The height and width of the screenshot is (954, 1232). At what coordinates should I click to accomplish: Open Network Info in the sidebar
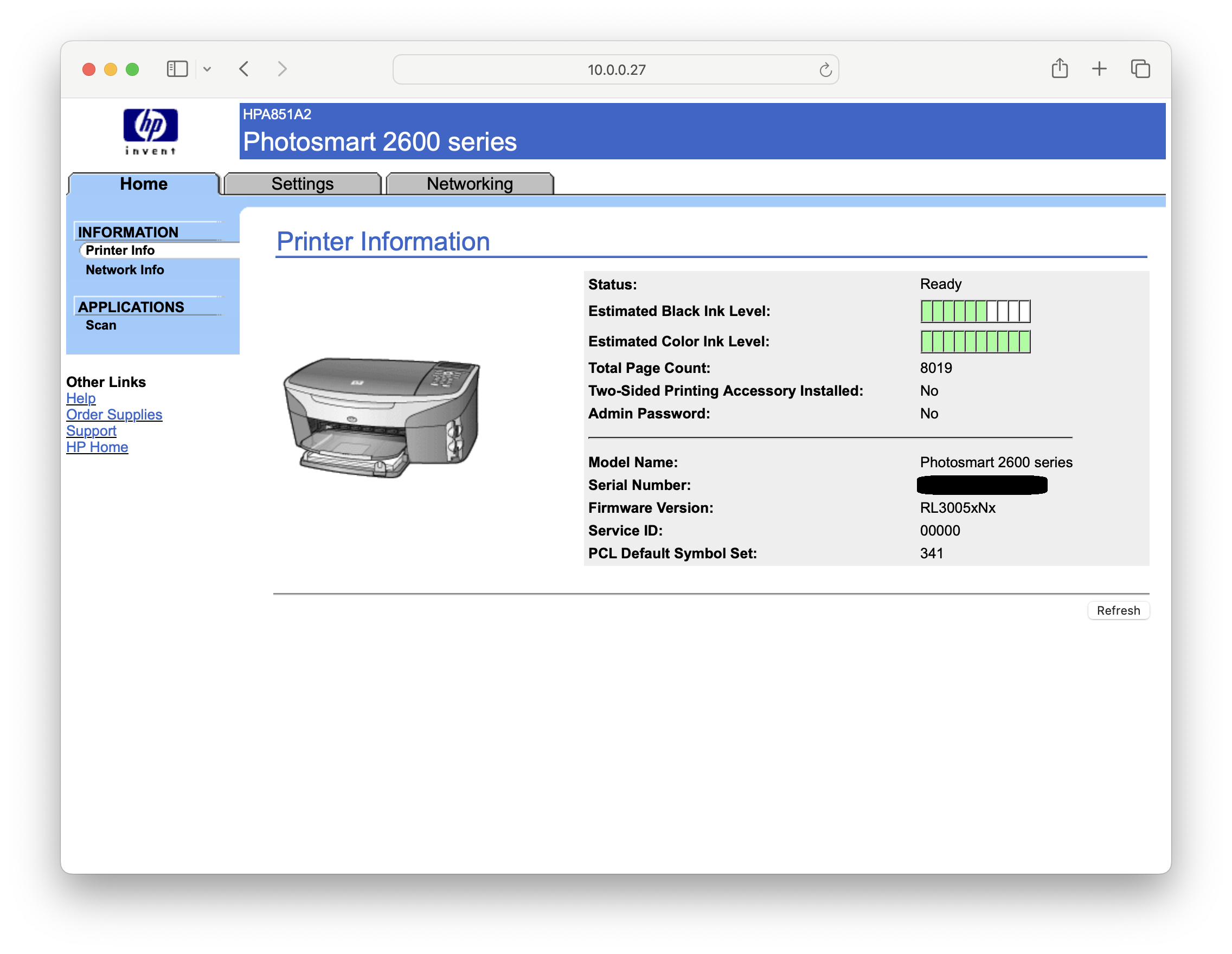pos(125,270)
